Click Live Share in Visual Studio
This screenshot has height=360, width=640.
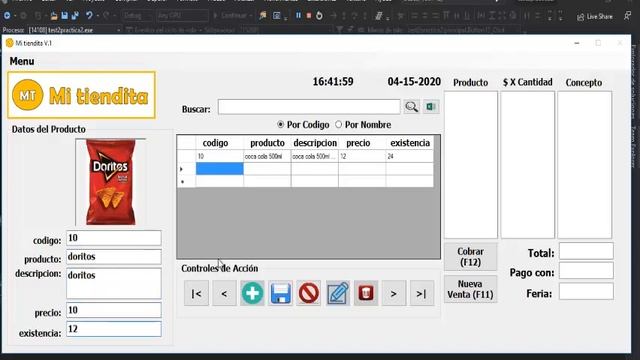pyautogui.click(x=595, y=17)
